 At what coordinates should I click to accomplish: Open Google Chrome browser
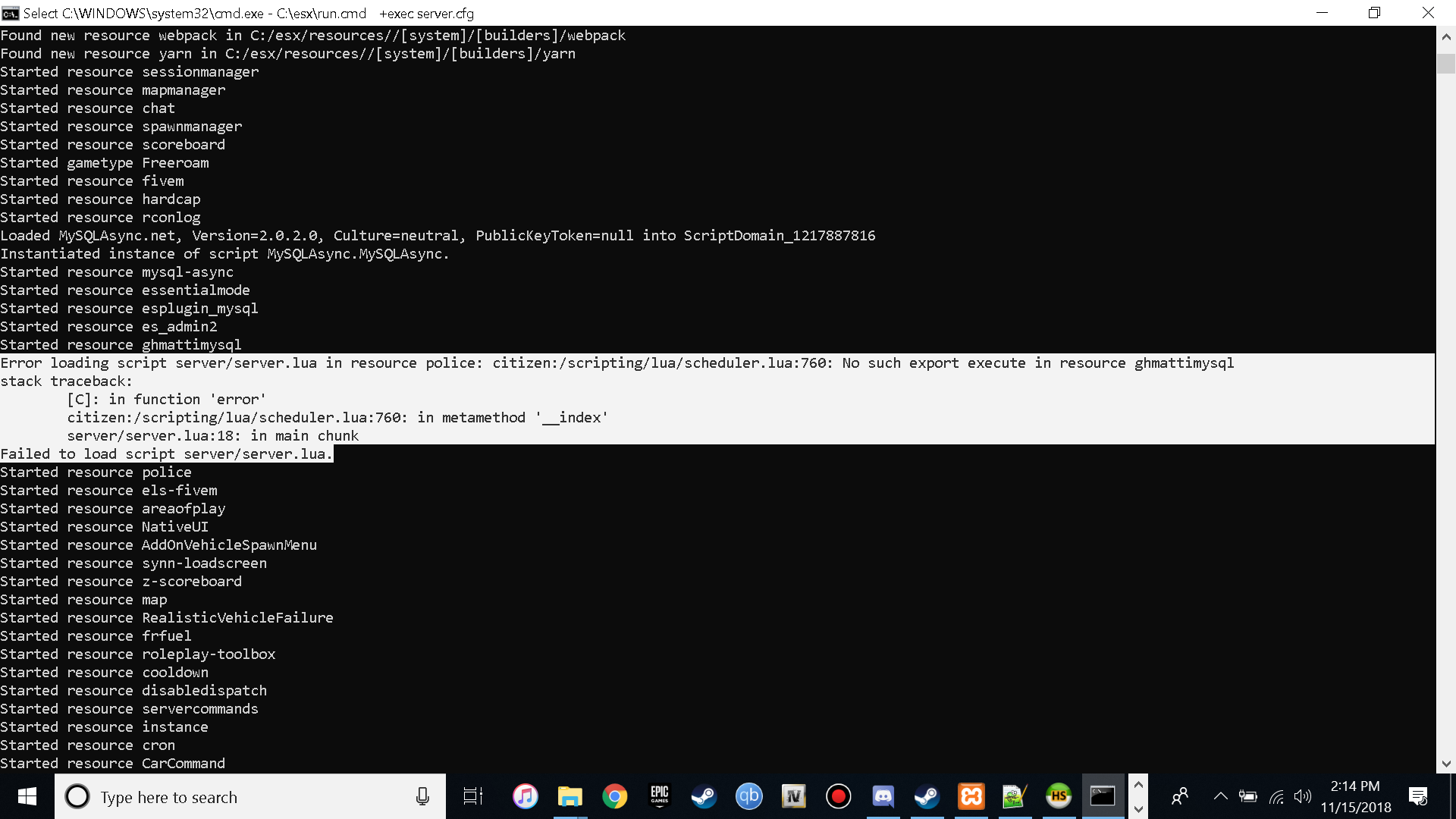point(615,796)
